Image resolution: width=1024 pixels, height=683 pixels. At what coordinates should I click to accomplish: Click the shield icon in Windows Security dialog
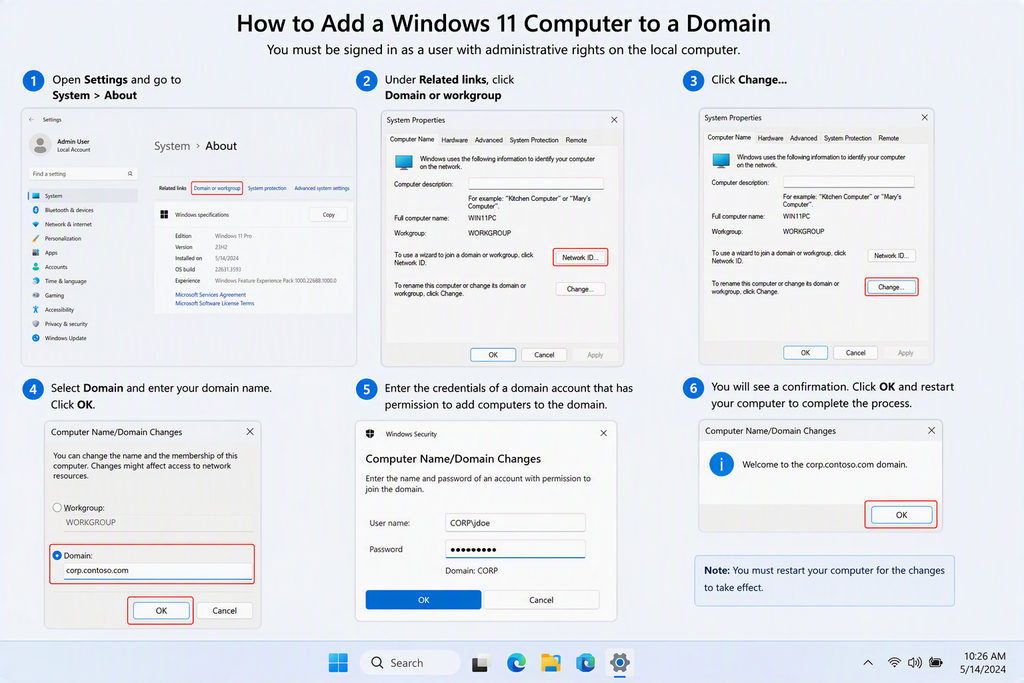pyautogui.click(x=370, y=434)
